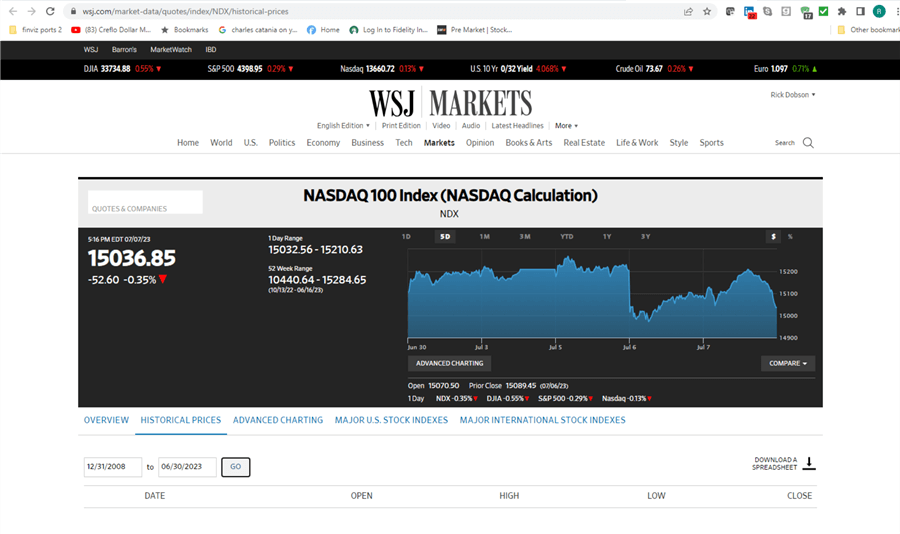This screenshot has height=534, width=900.
Task: Open Other bookmarks folder
Action: 868,29
